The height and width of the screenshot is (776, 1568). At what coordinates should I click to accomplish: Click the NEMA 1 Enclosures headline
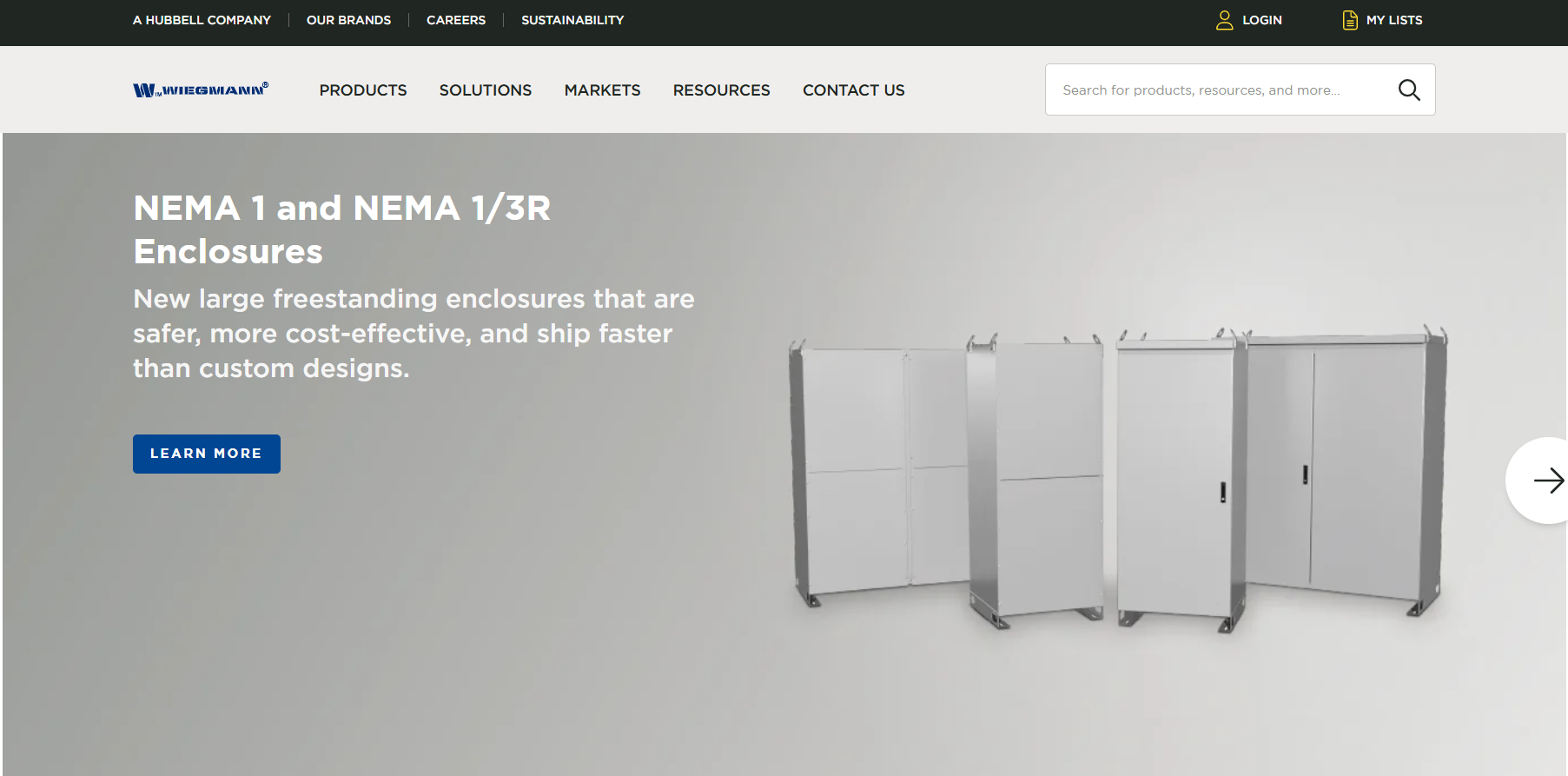click(x=342, y=229)
